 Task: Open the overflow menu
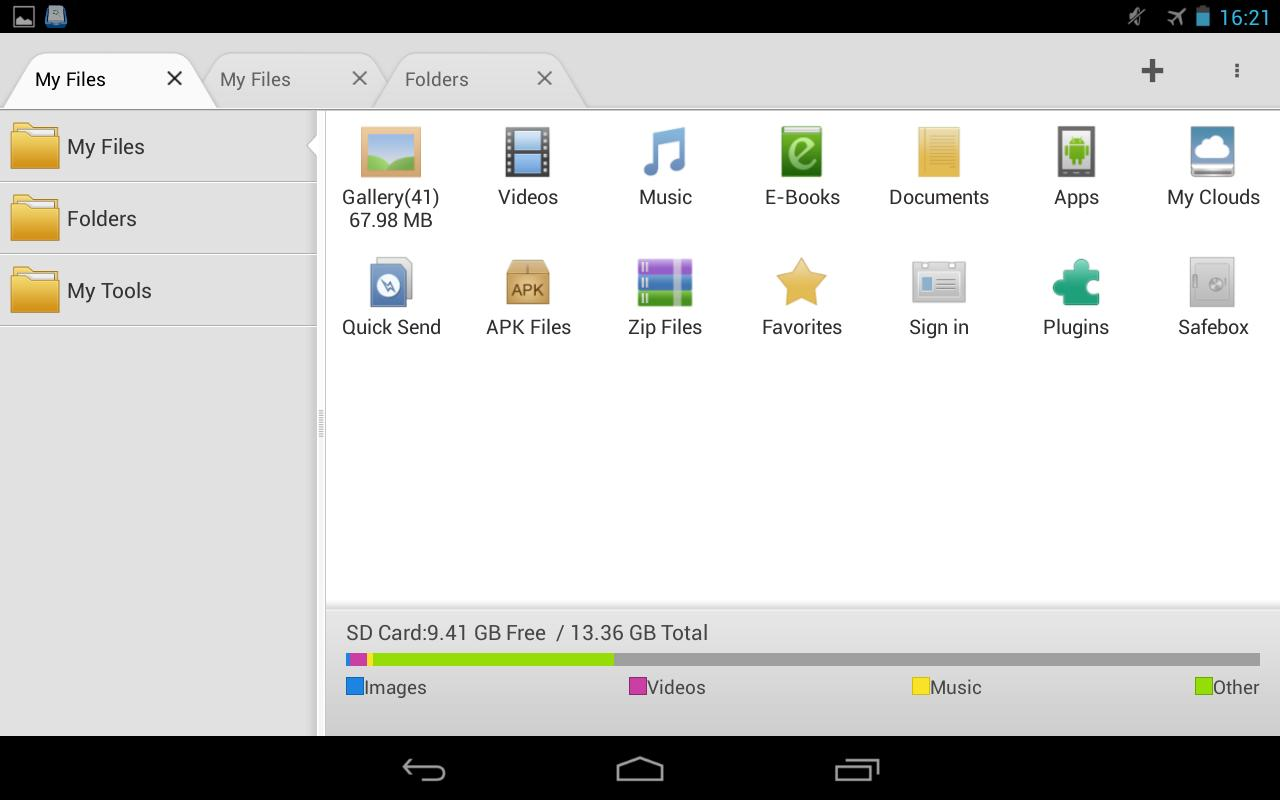(x=1236, y=70)
